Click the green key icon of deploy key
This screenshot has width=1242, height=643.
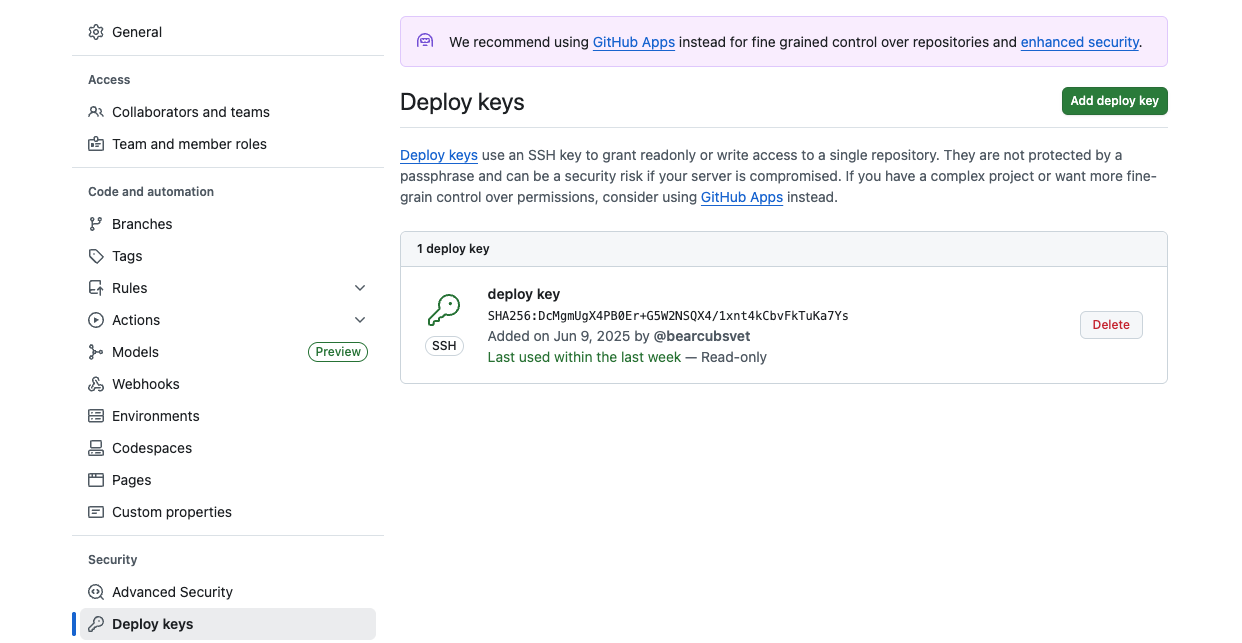pos(443,311)
